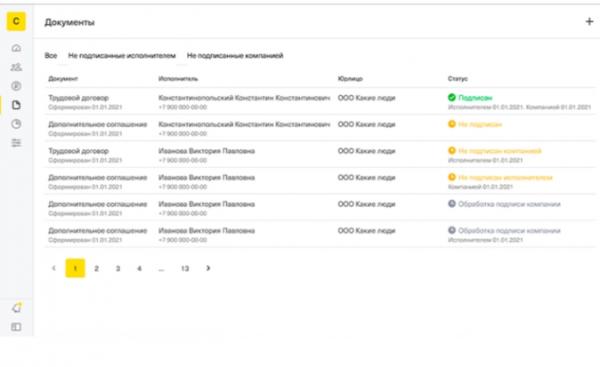Viewport: 600px width, 367px height.
Task: Open Трудовой договор for Константинопольский
Action: pyautogui.click(x=78, y=98)
